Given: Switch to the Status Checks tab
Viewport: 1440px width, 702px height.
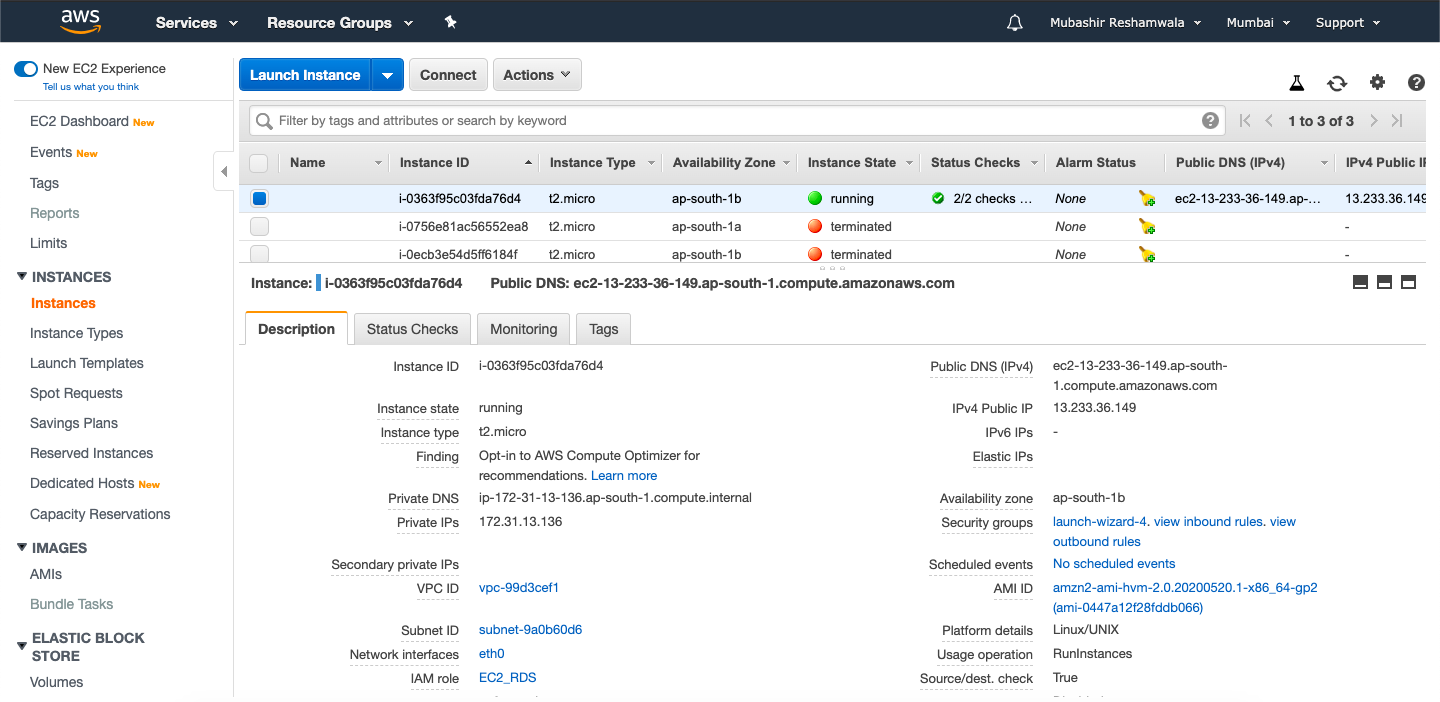Looking at the screenshot, I should [412, 329].
